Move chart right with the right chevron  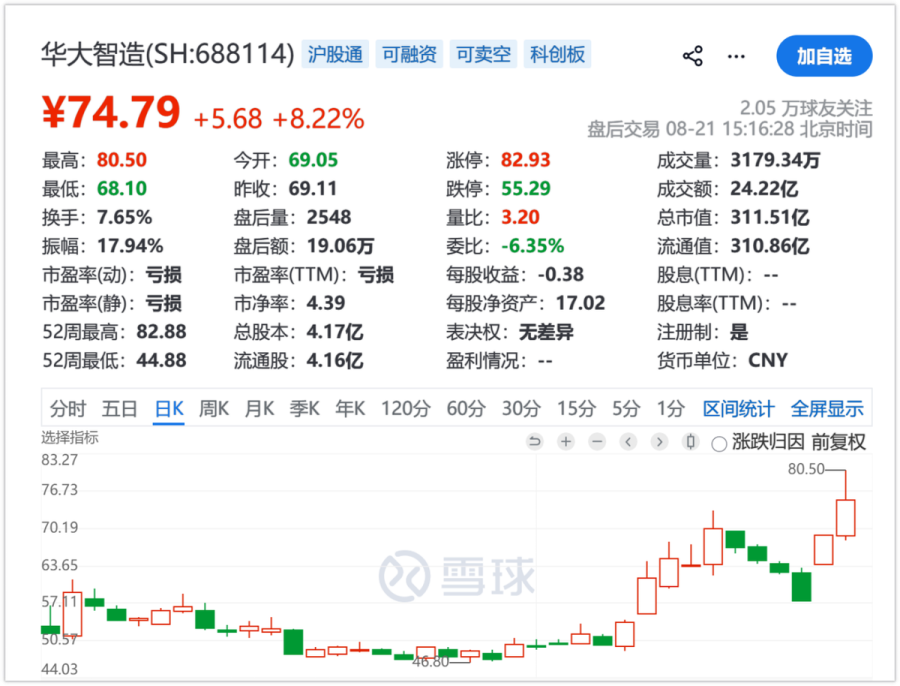660,441
